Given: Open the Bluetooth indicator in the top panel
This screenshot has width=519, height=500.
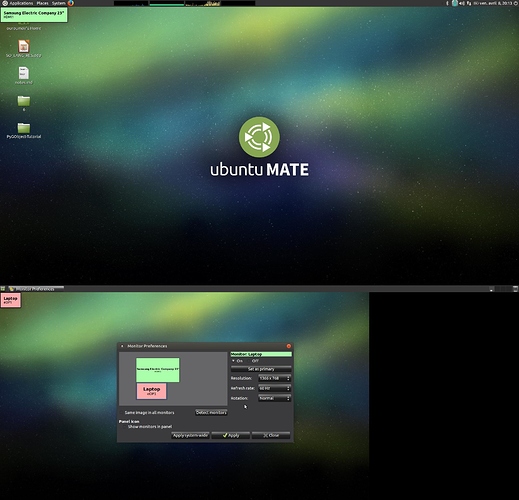Looking at the screenshot, I should [x=447, y=3].
